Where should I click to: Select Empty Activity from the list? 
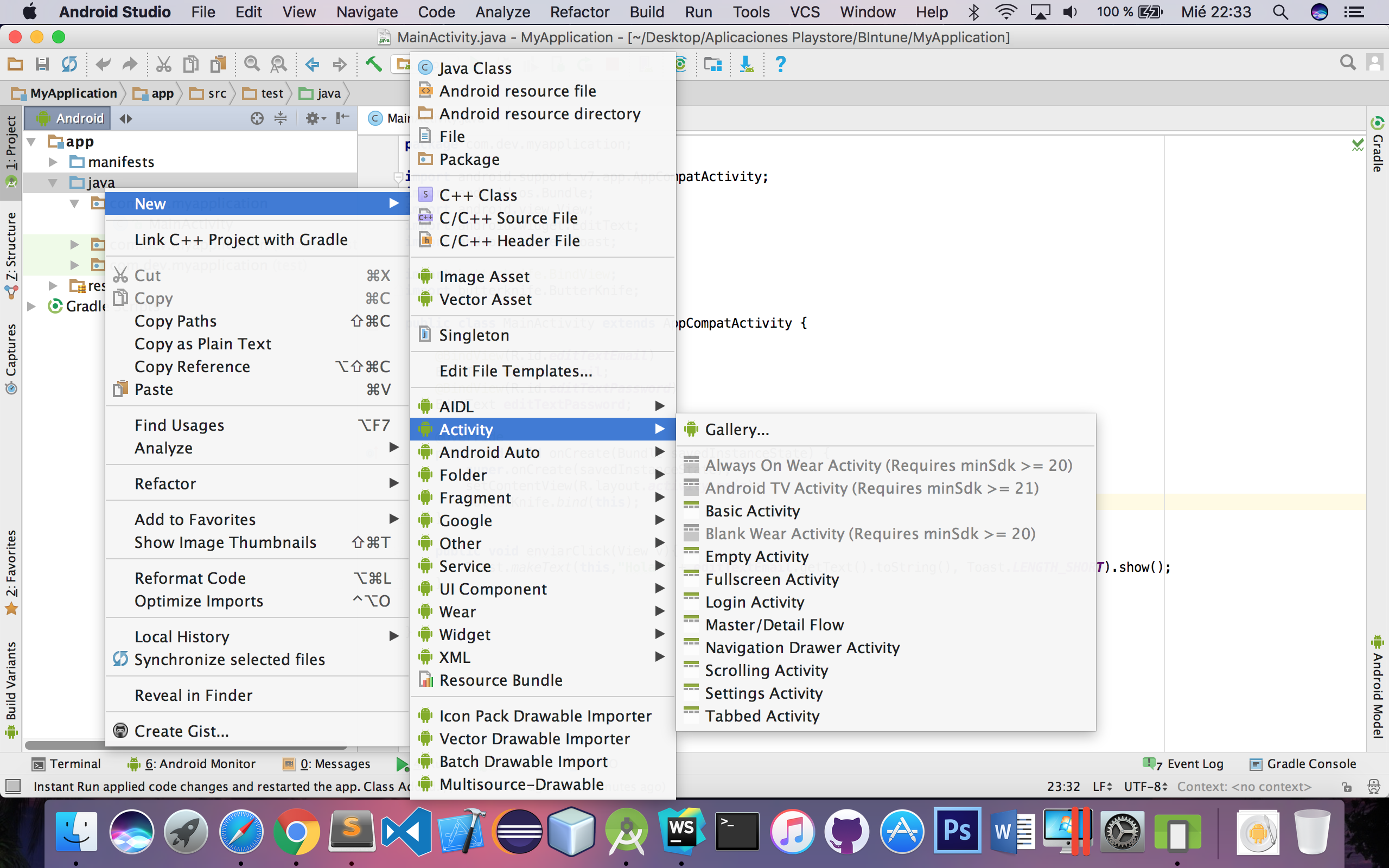(x=886, y=556)
